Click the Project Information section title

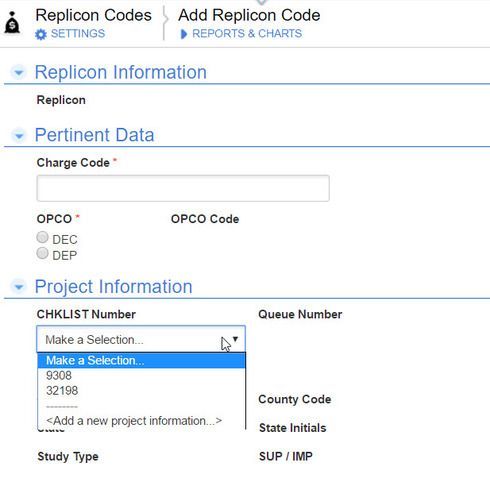114,287
